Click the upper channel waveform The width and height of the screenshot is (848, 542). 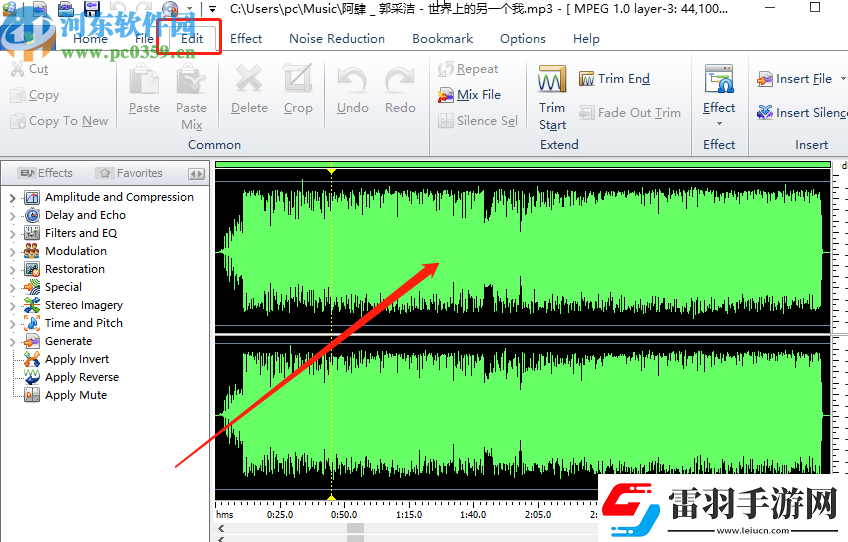[522, 253]
